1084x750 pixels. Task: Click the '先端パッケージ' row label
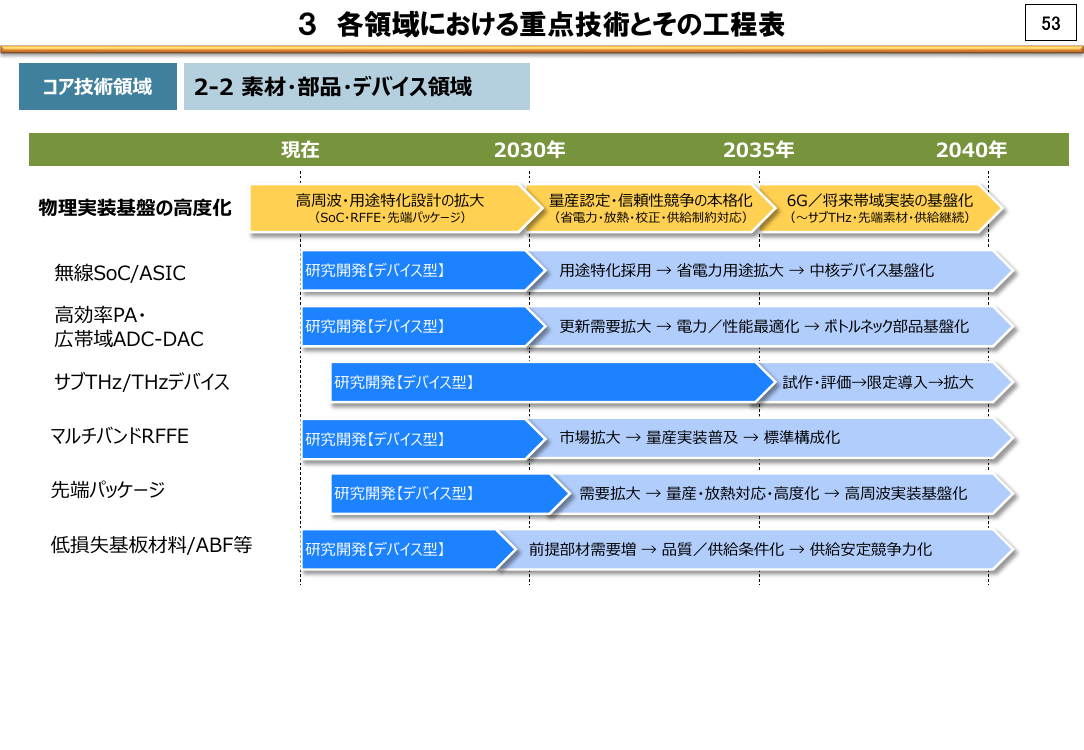click(x=108, y=490)
